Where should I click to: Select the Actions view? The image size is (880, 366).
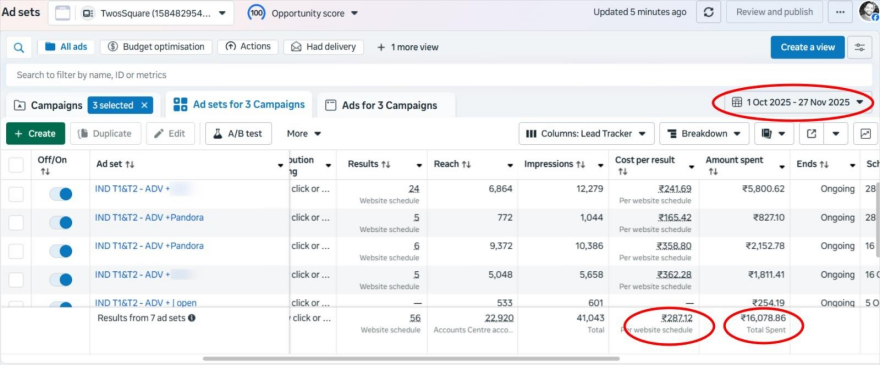pos(248,47)
